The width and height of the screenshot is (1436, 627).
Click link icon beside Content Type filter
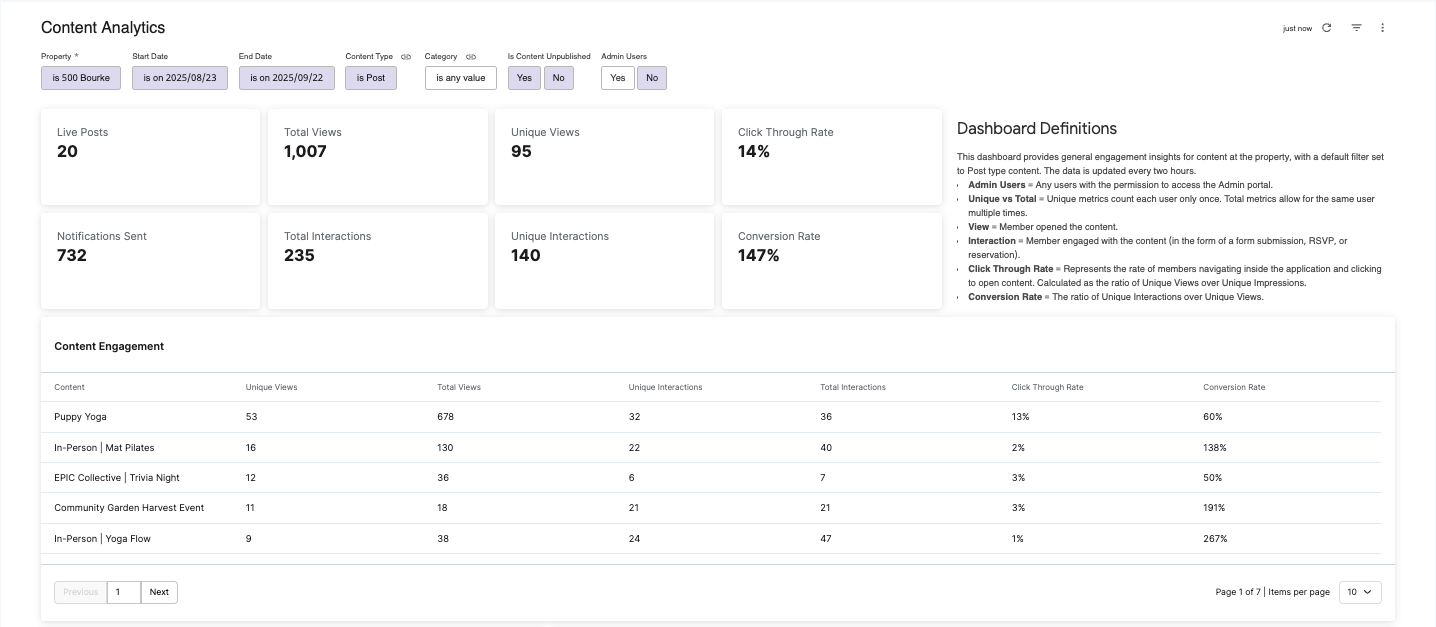[406, 57]
